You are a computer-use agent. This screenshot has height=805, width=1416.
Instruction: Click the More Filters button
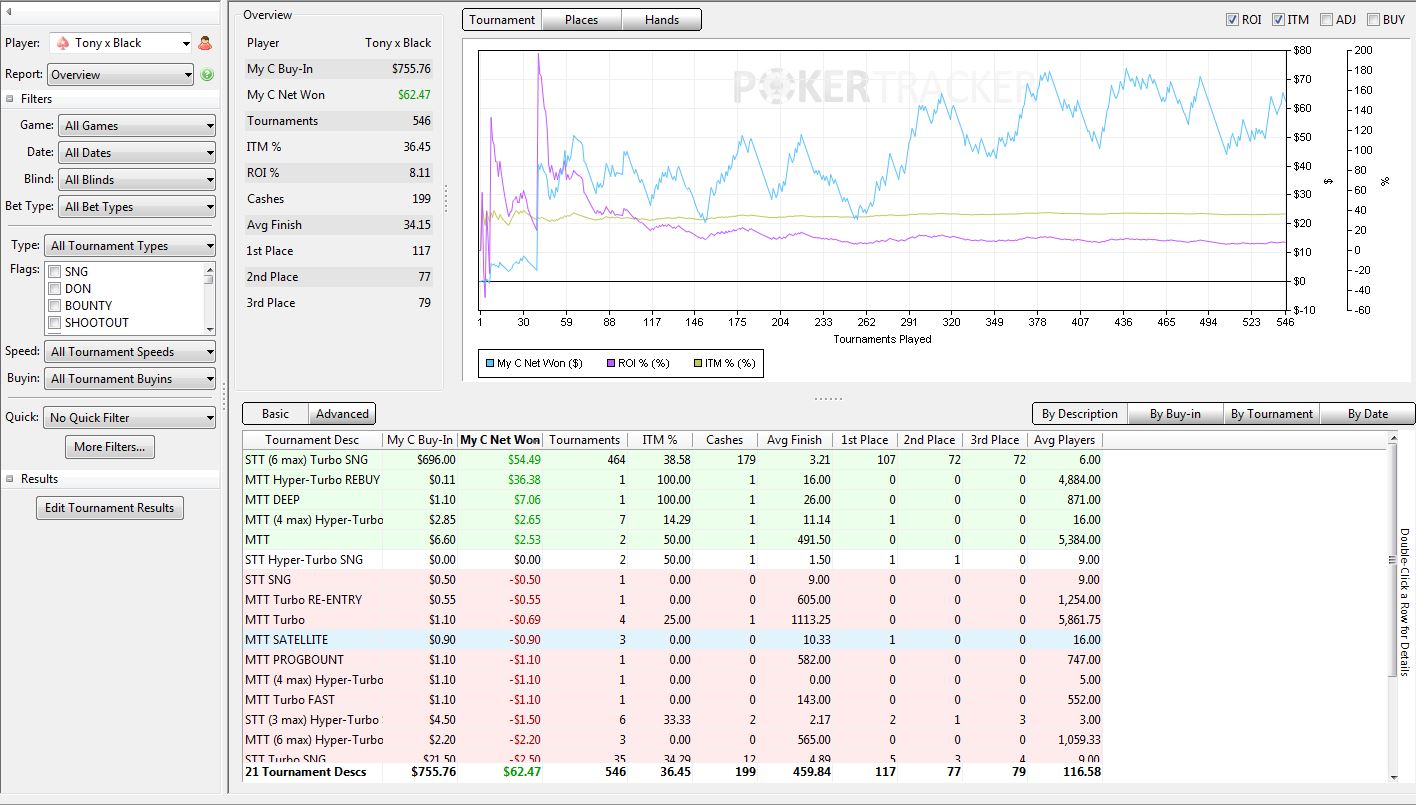point(110,447)
